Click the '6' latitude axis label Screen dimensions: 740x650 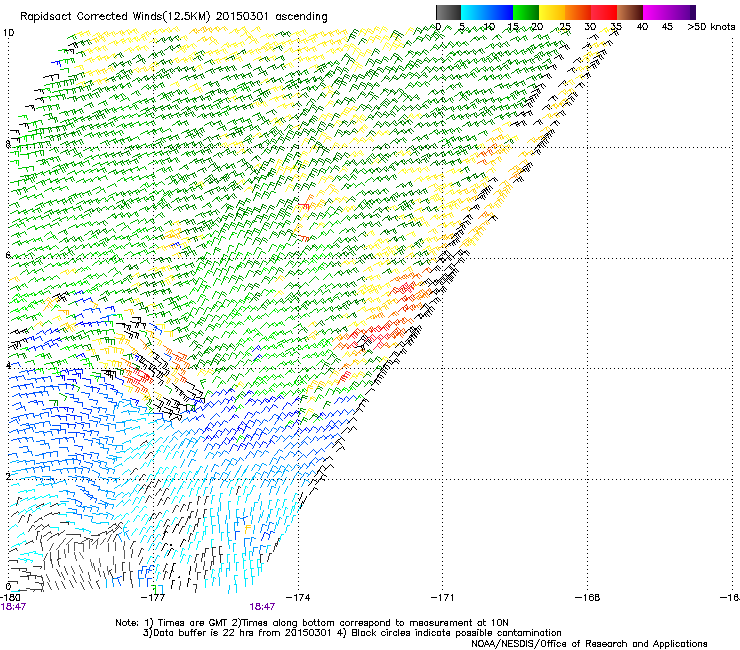click(x=8, y=255)
